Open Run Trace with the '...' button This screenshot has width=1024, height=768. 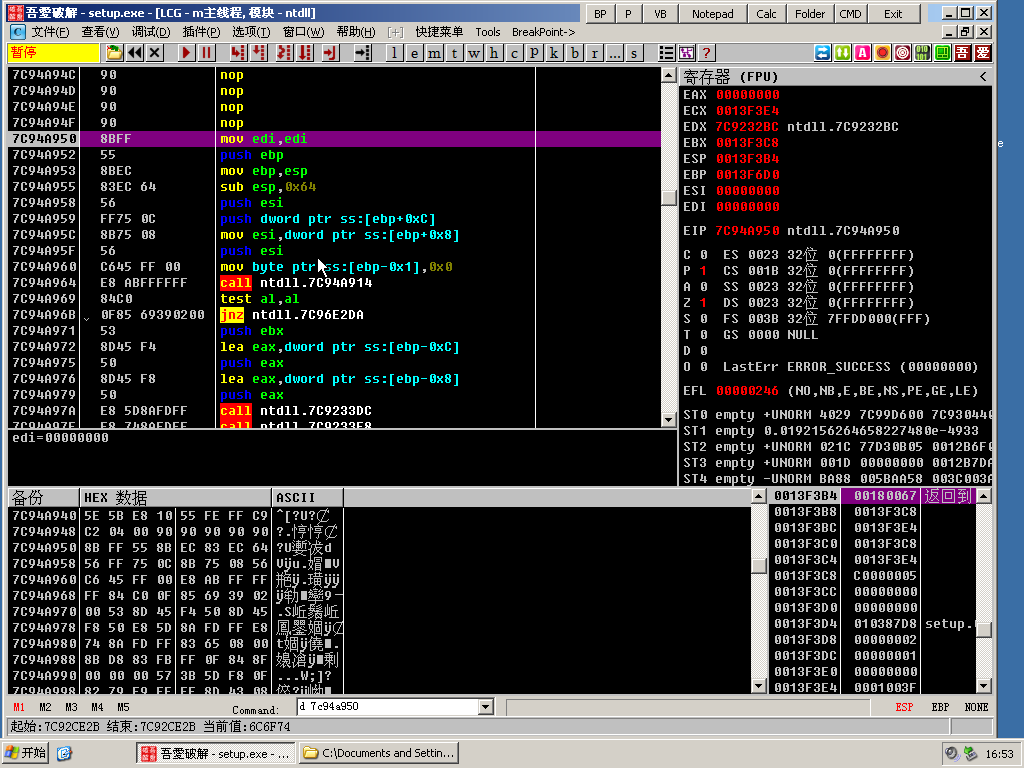(615, 54)
